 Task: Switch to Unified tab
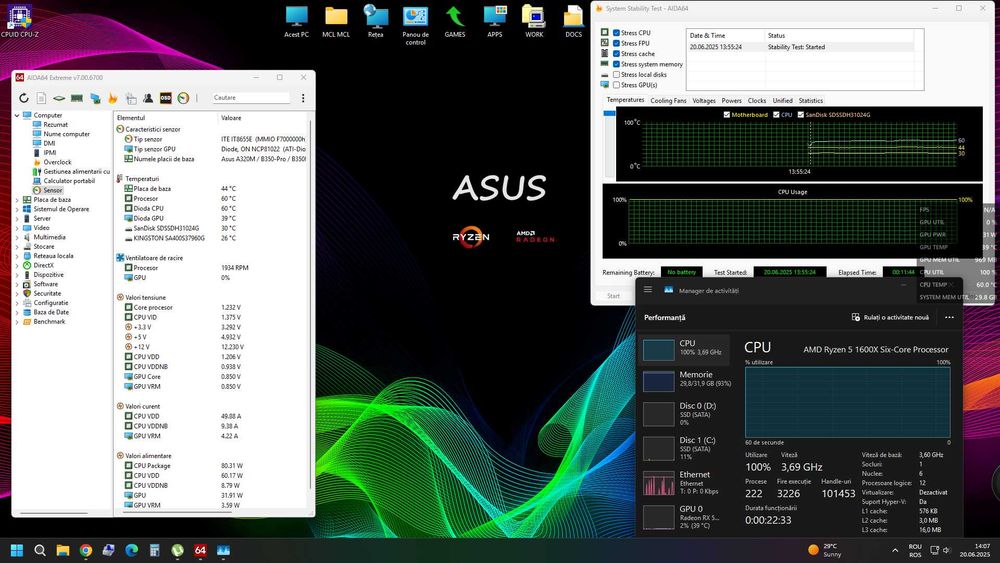coord(783,101)
